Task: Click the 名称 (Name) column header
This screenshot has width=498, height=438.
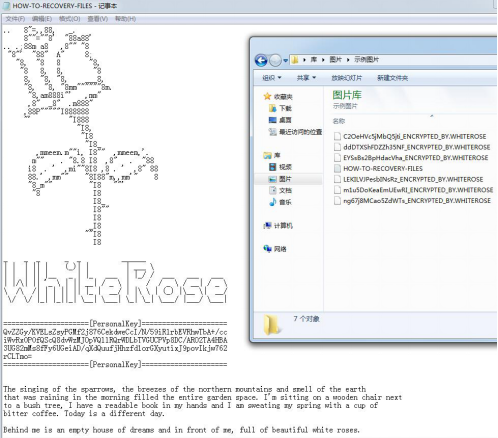Action: coord(339,121)
